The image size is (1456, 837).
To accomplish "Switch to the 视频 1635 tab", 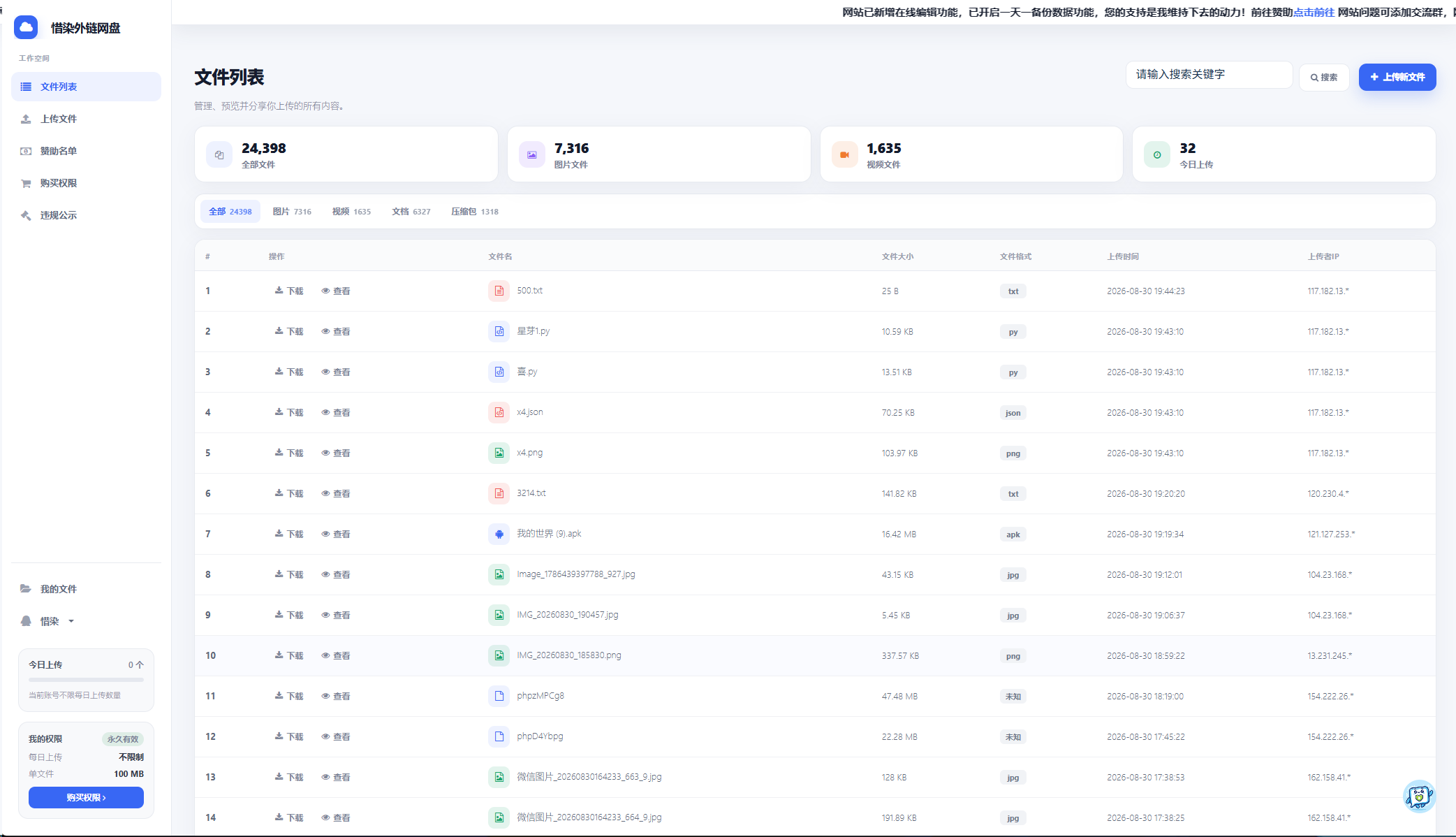I will pos(351,212).
